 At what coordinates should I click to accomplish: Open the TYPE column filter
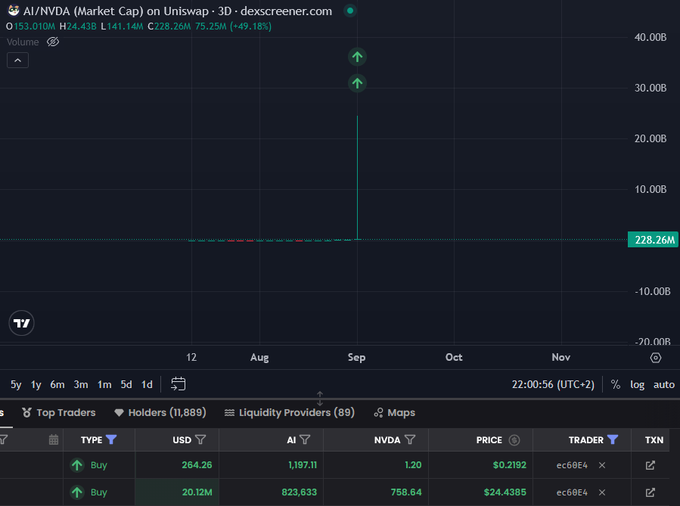pos(111,440)
